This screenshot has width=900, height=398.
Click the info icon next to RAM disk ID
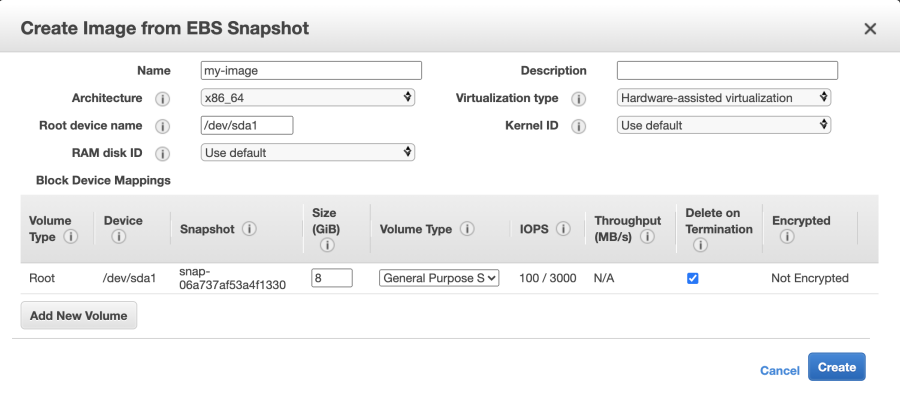pyautogui.click(x=162, y=154)
